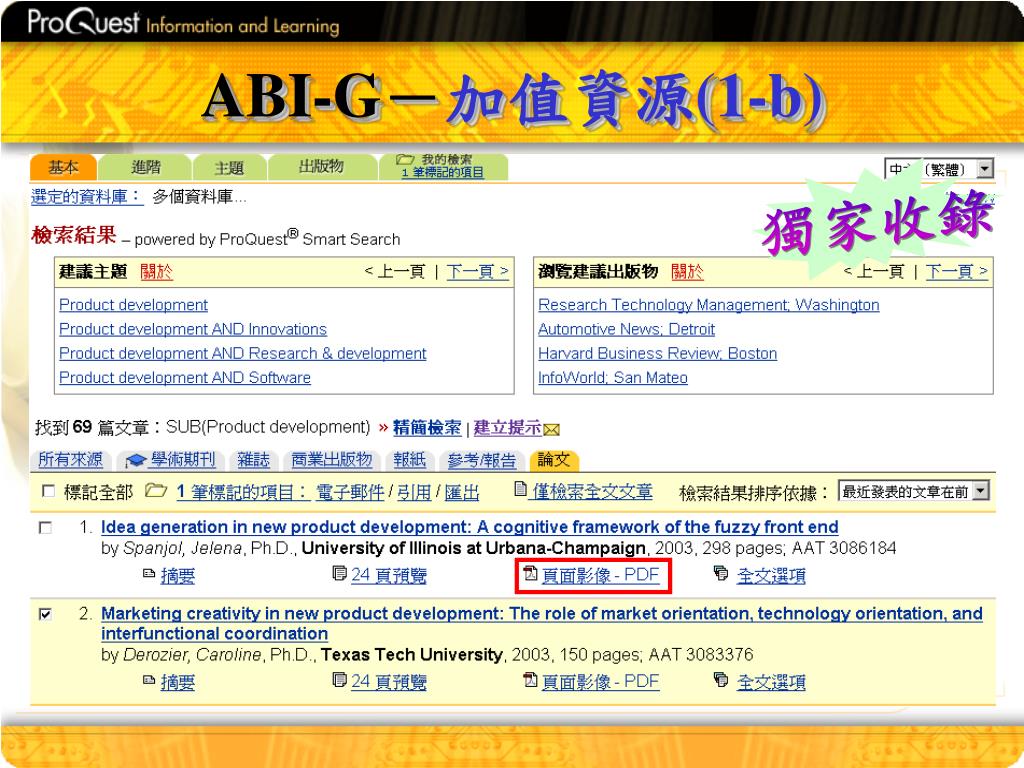1024x768 pixels.
Task: Select the 雜誌 source tab
Action: [x=253, y=460]
